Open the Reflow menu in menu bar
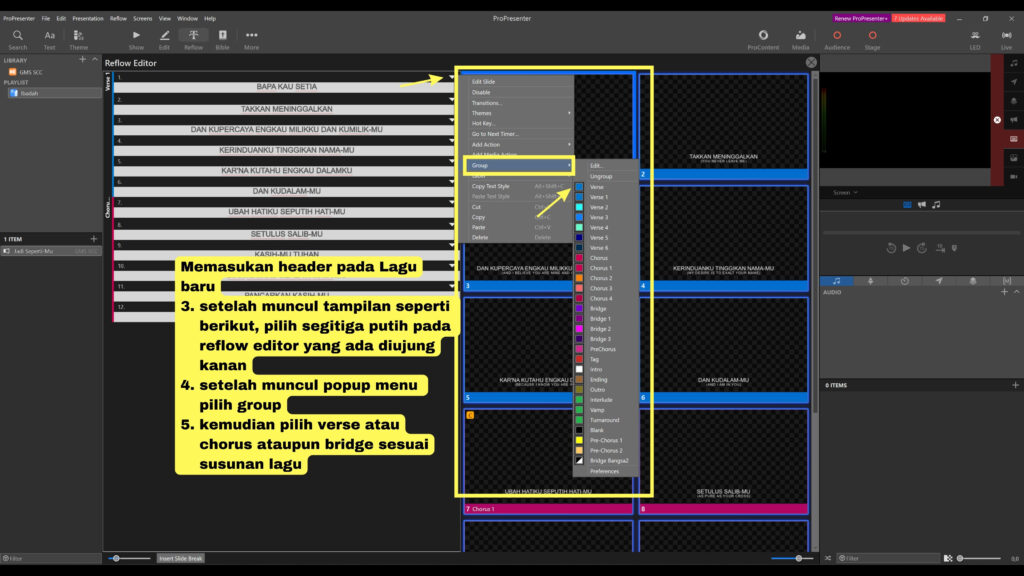The width and height of the screenshot is (1024, 576). pyautogui.click(x=118, y=18)
